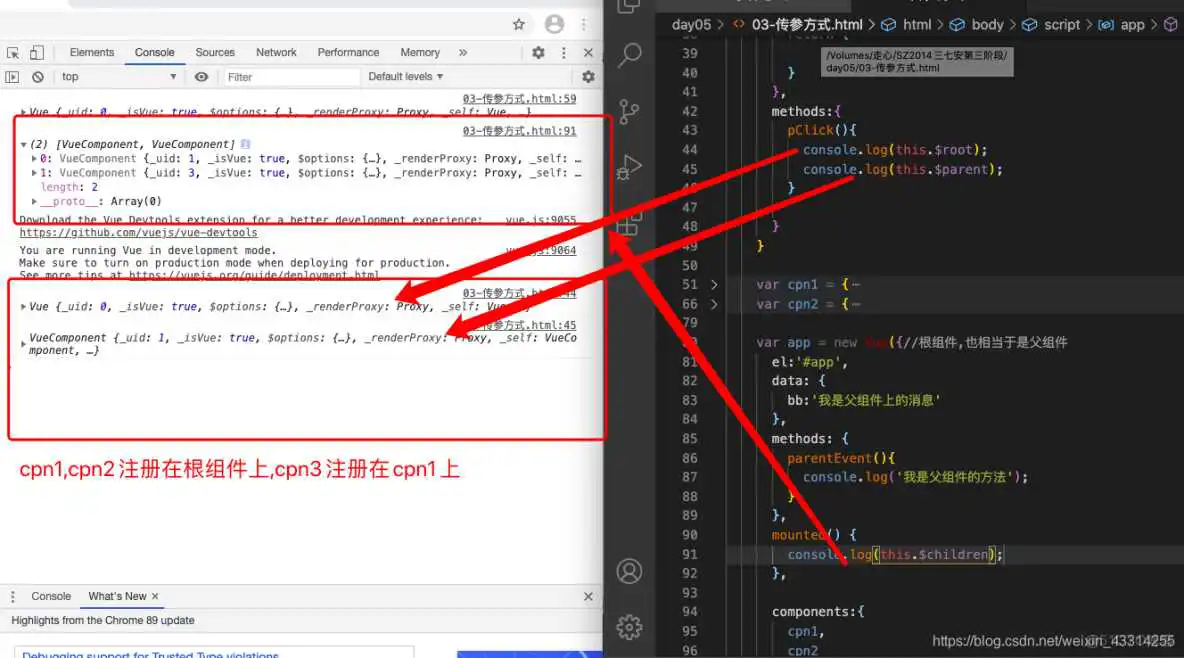Image resolution: width=1184 pixels, height=658 pixels.
Task: Open the 03-传参方式.html:91 source link
Action: [520, 131]
